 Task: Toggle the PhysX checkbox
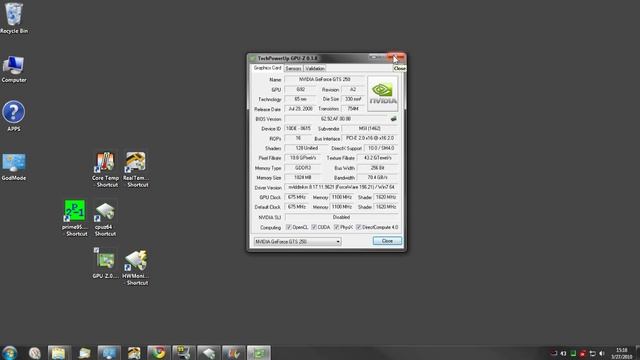pyautogui.click(x=336, y=227)
